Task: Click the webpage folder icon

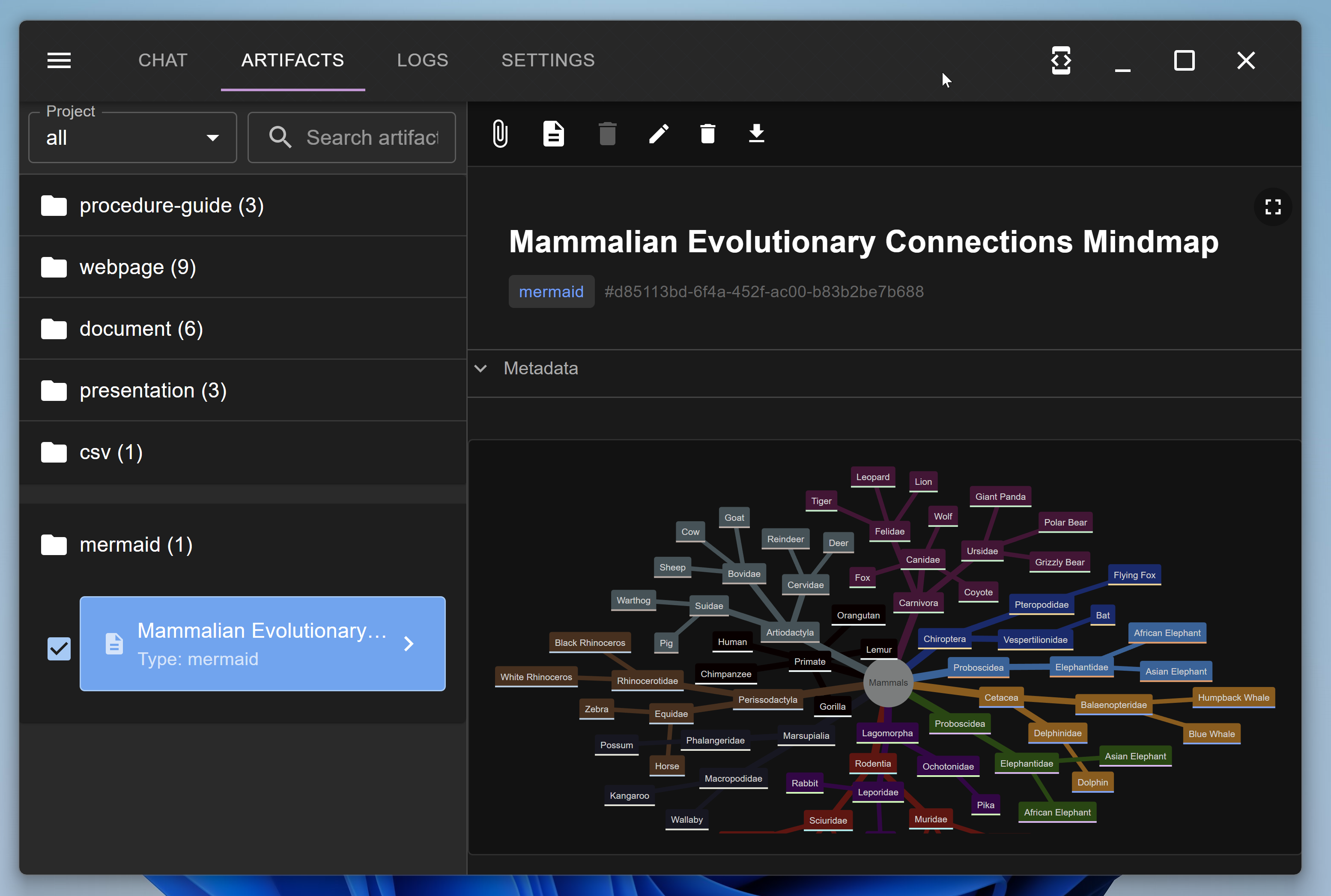Action: click(x=54, y=267)
